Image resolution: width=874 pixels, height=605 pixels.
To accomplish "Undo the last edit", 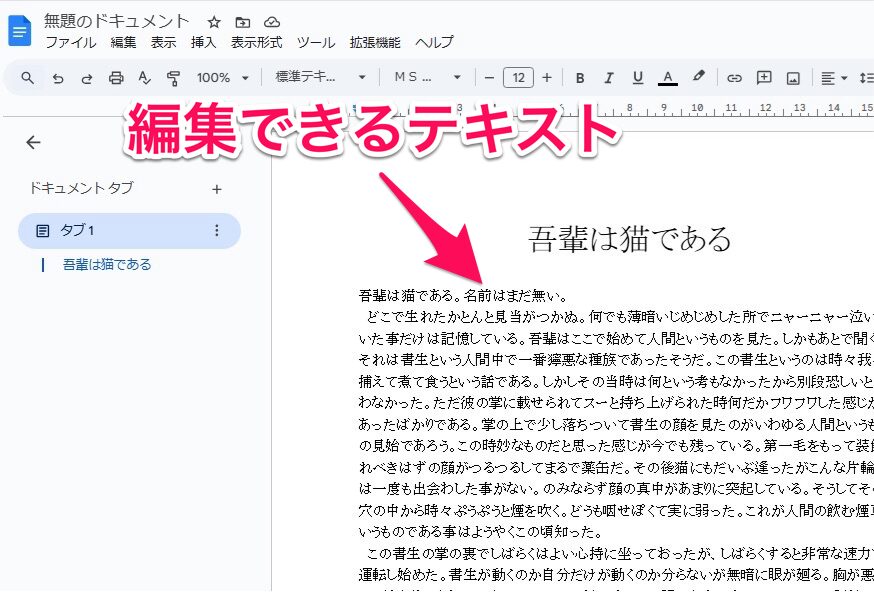I will coord(58,78).
